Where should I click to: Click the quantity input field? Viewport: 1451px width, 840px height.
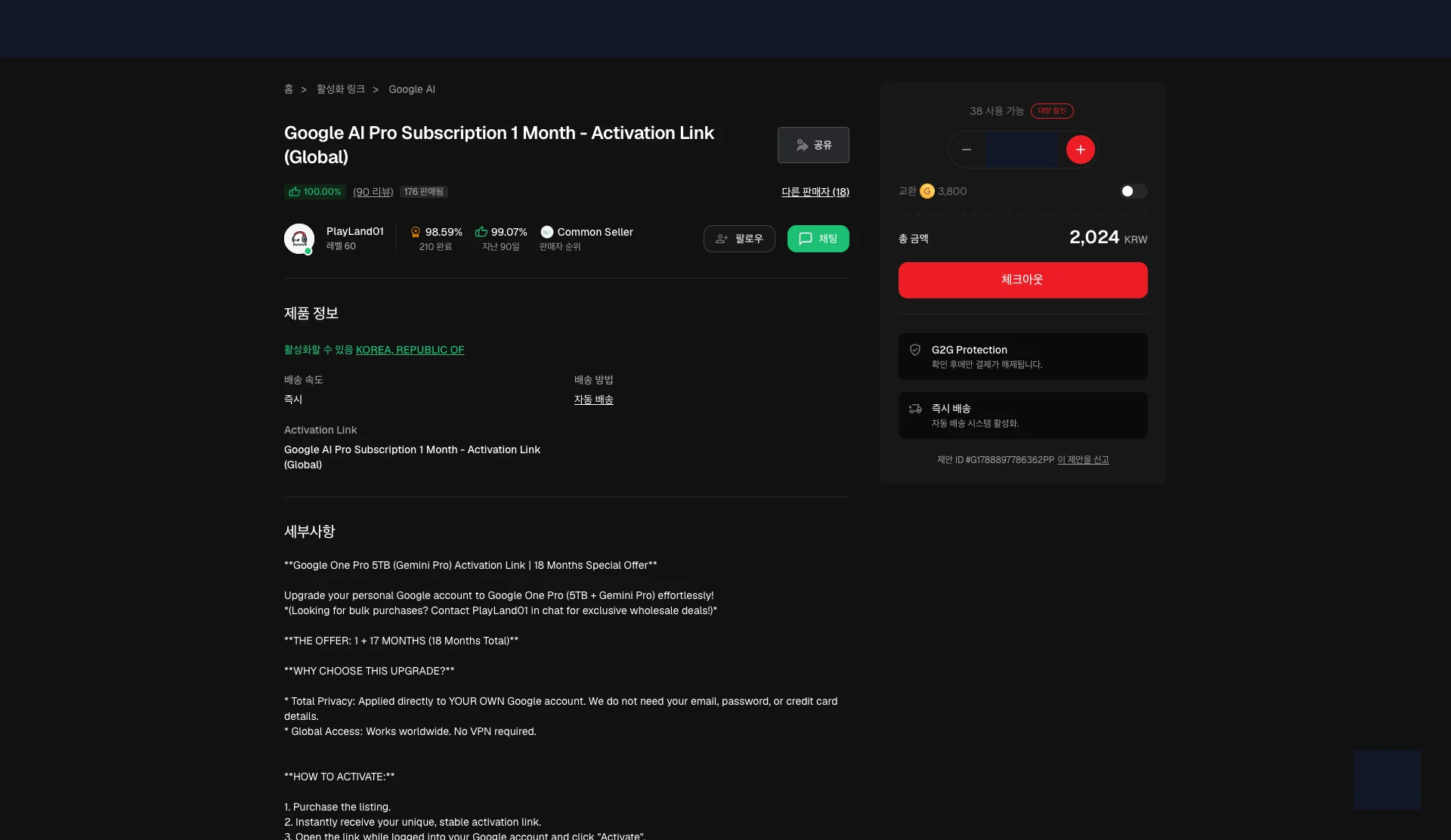point(1023,150)
